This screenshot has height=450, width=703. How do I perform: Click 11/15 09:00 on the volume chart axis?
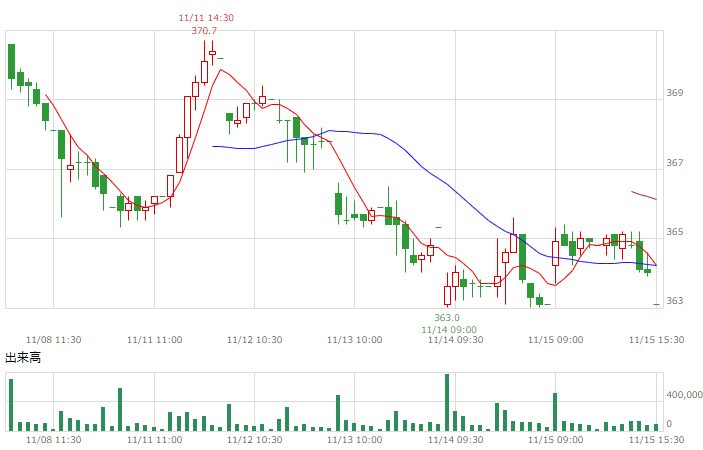pos(555,439)
